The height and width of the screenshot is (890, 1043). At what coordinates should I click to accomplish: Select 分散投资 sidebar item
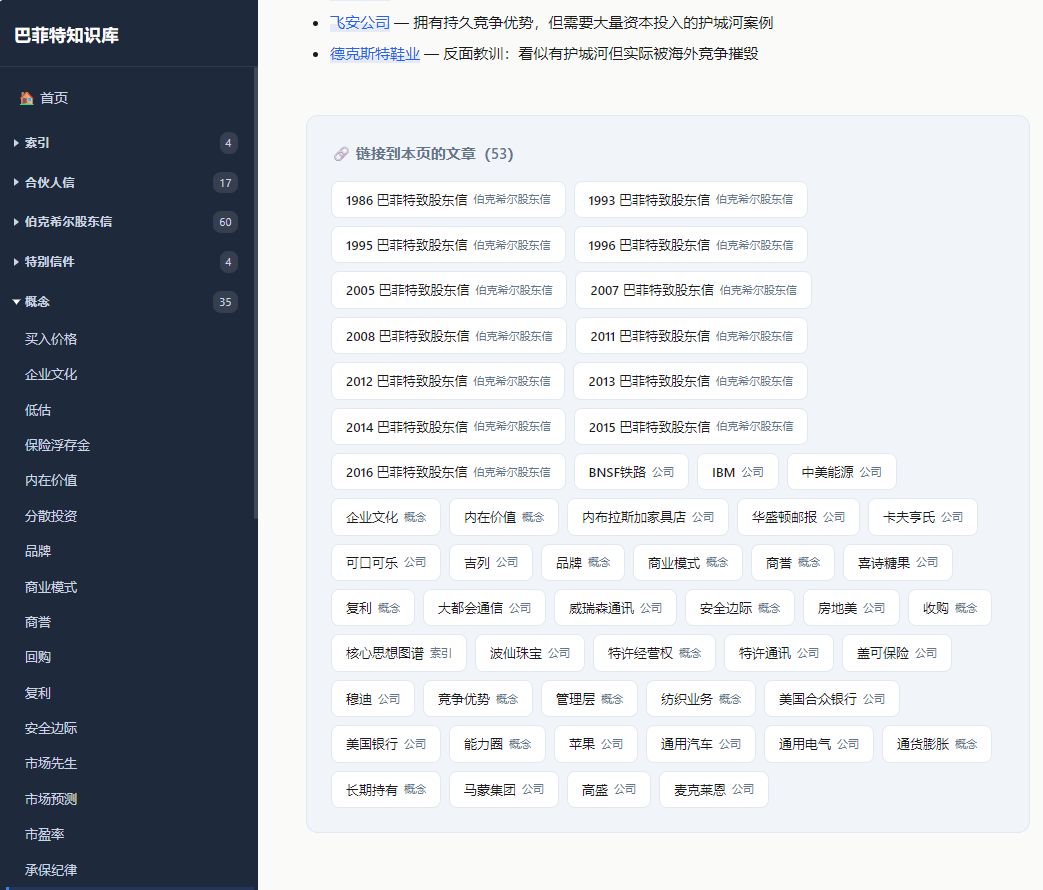51,516
